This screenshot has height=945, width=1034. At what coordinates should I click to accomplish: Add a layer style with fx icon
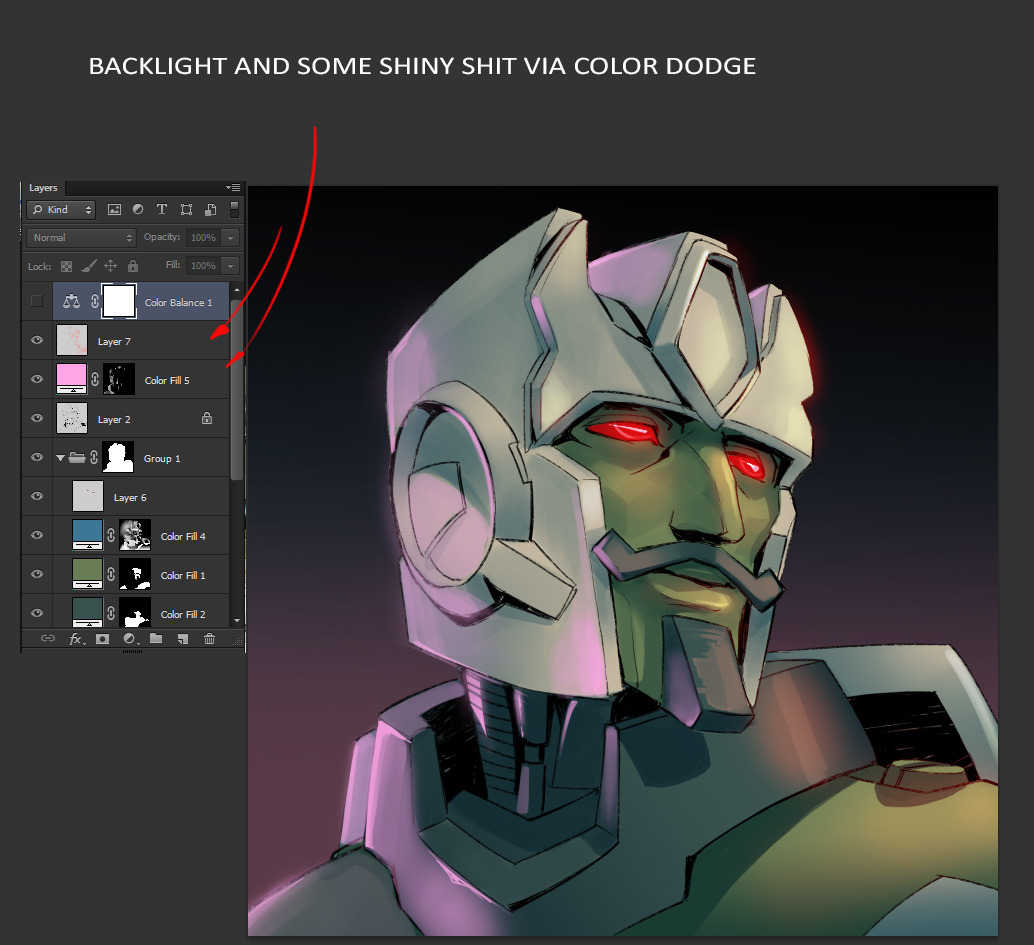77,638
